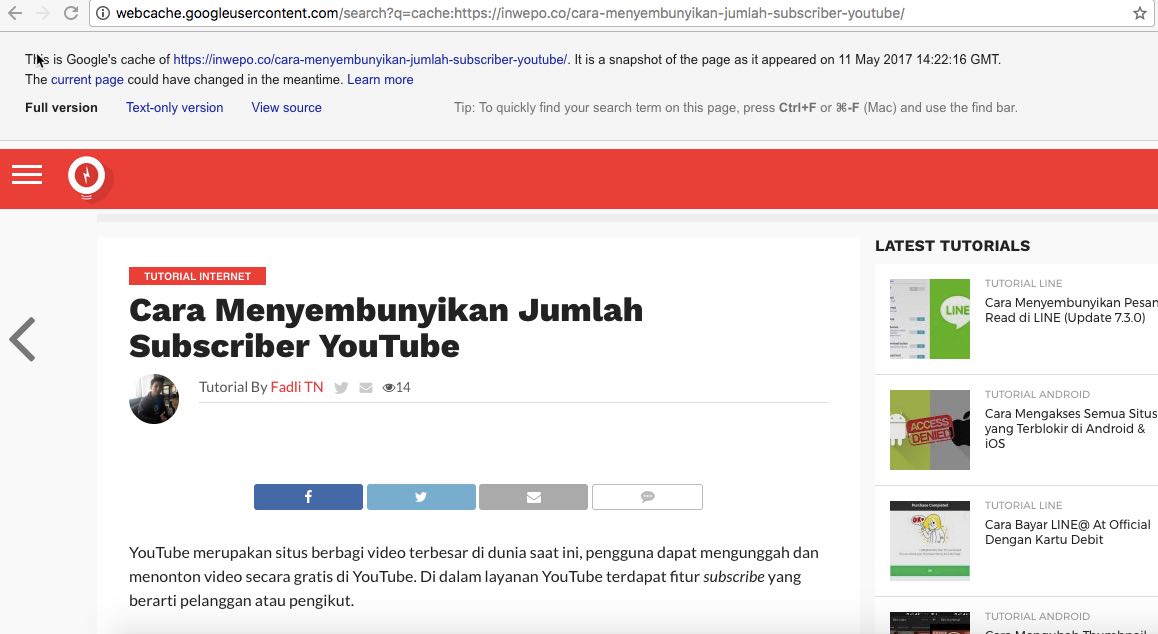This screenshot has width=1158, height=634.
Task: Click the webcache URL address bar
Action: pos(620,13)
